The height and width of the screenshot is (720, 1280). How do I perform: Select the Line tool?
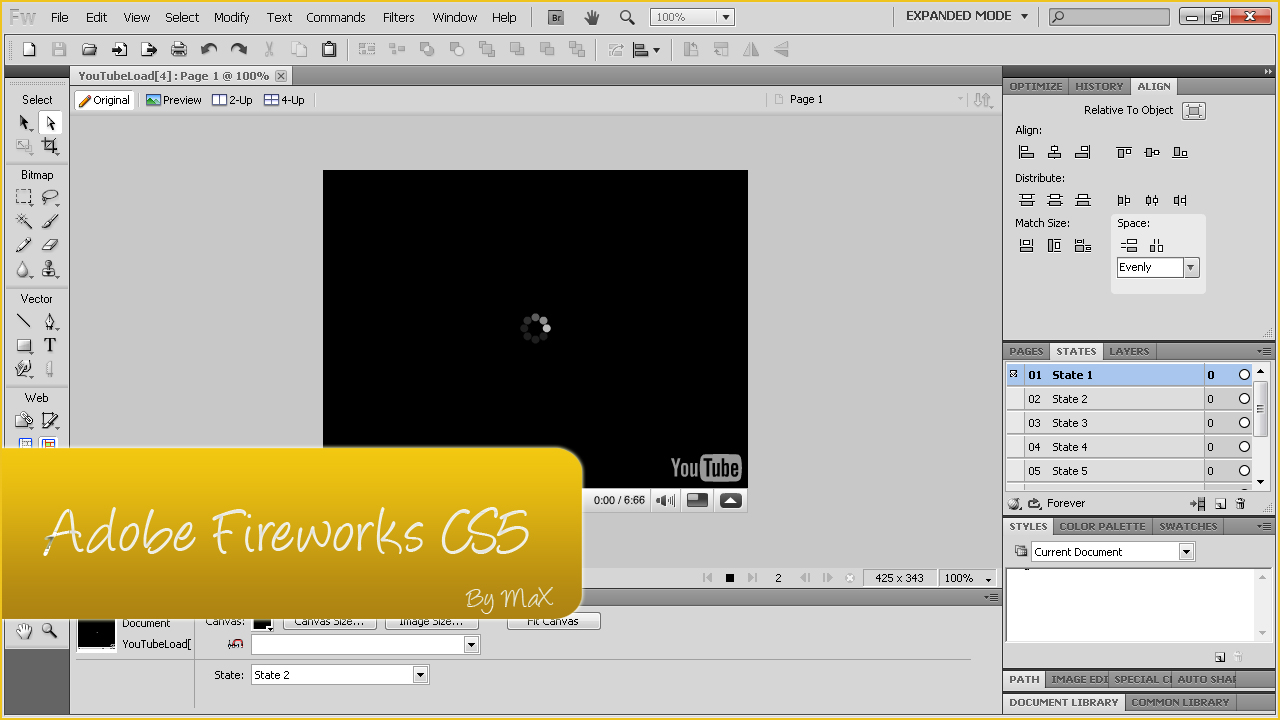(25, 321)
